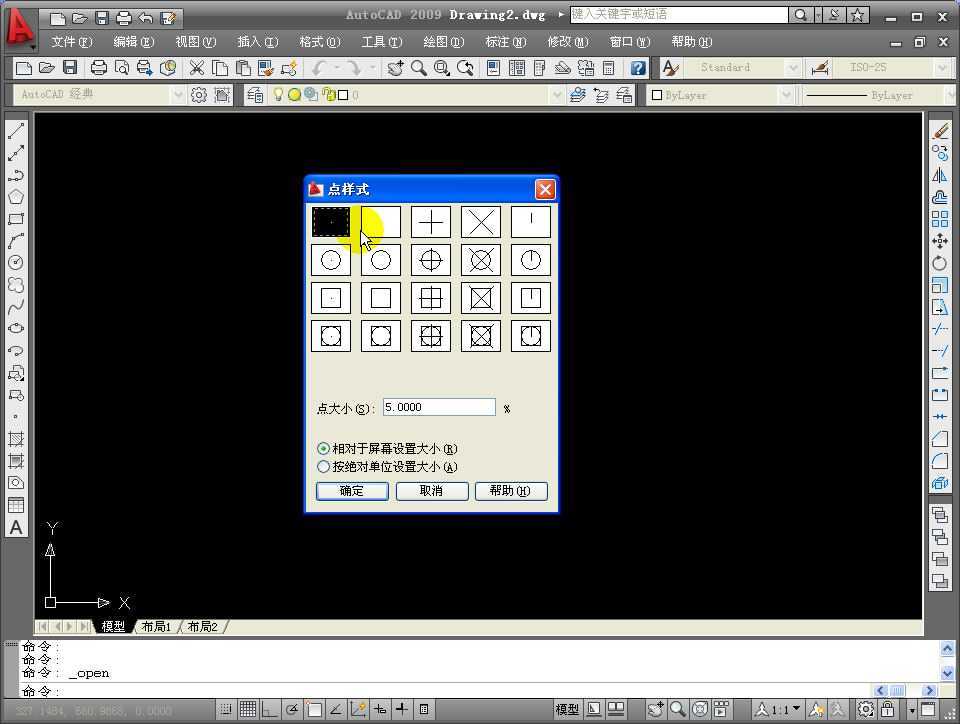Open the 绘图 menu
The height and width of the screenshot is (724, 960).
point(443,42)
